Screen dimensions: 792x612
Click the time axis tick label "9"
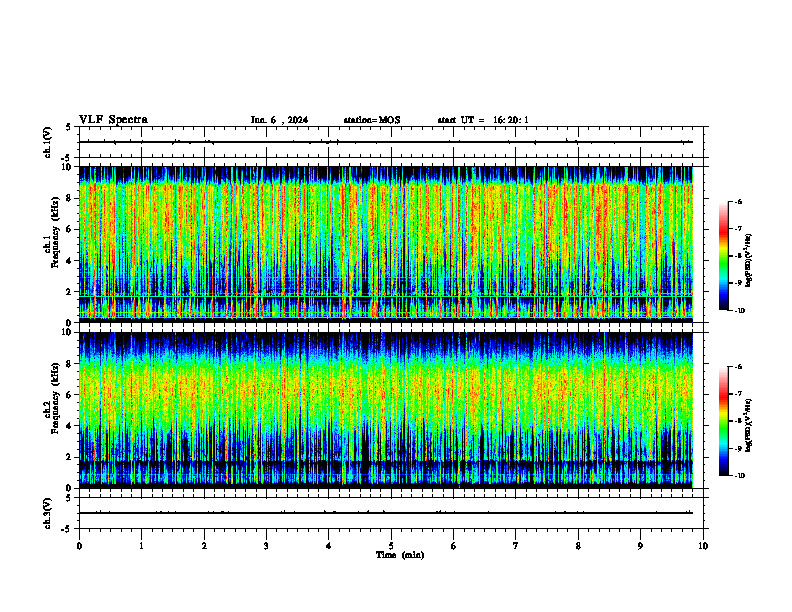pos(640,546)
